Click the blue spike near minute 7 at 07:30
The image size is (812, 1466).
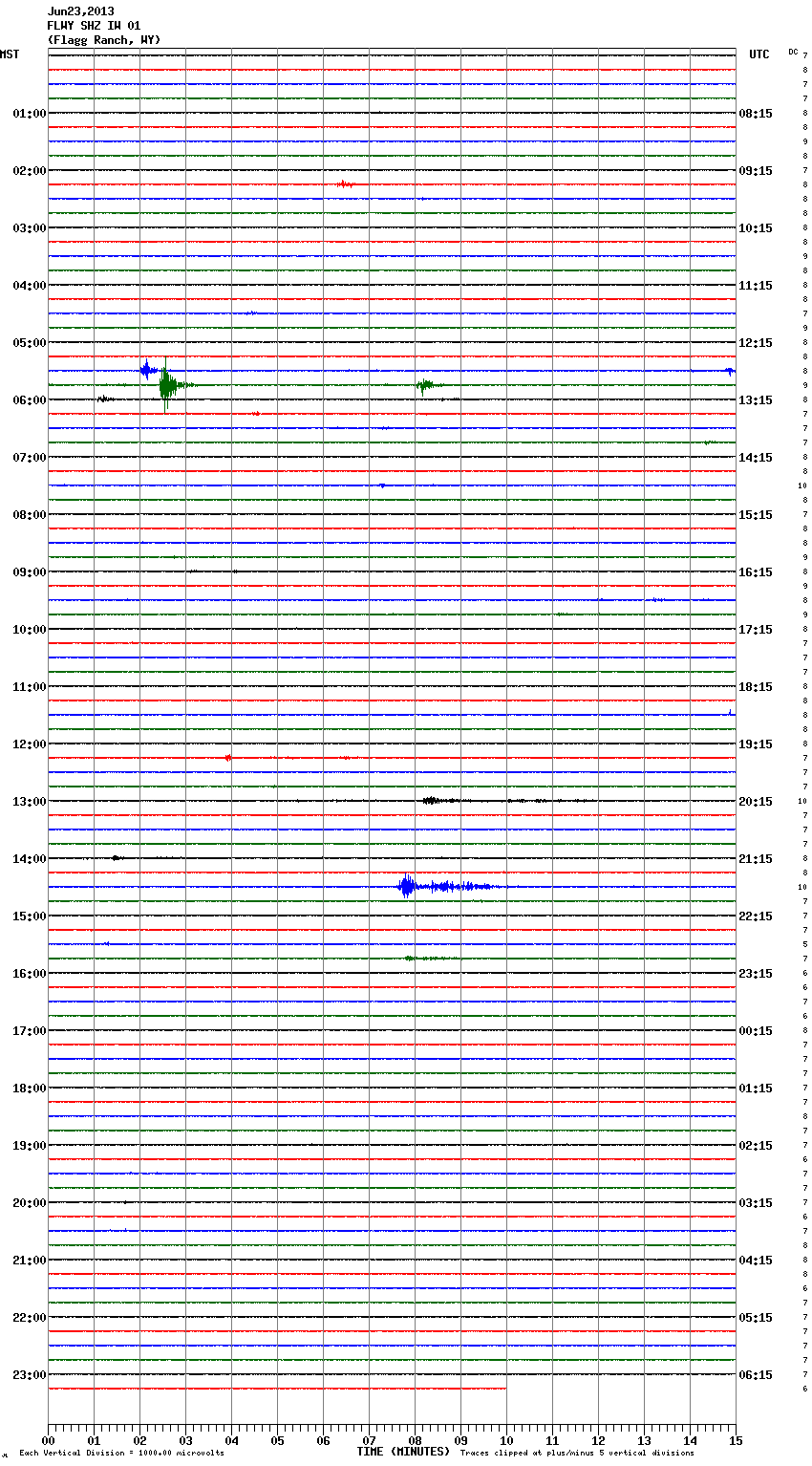382,485
